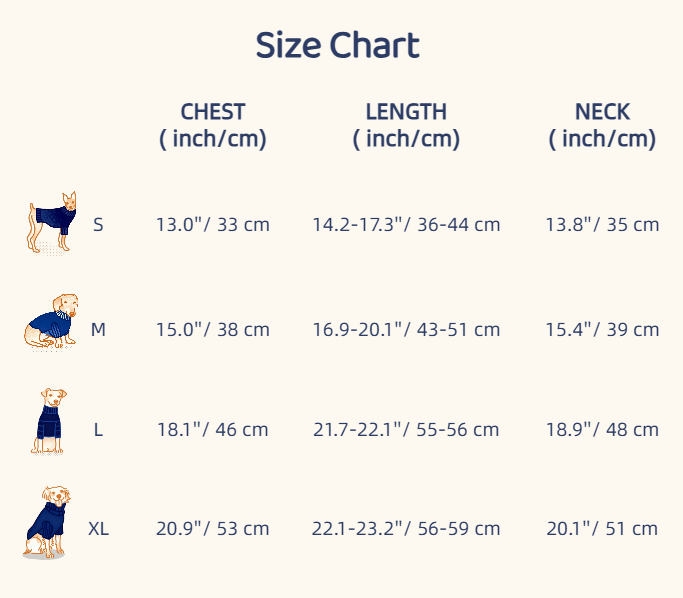This screenshot has height=598, width=683.
Task: Click the 20.1"/ 51 cm neck value
Action: click(602, 529)
